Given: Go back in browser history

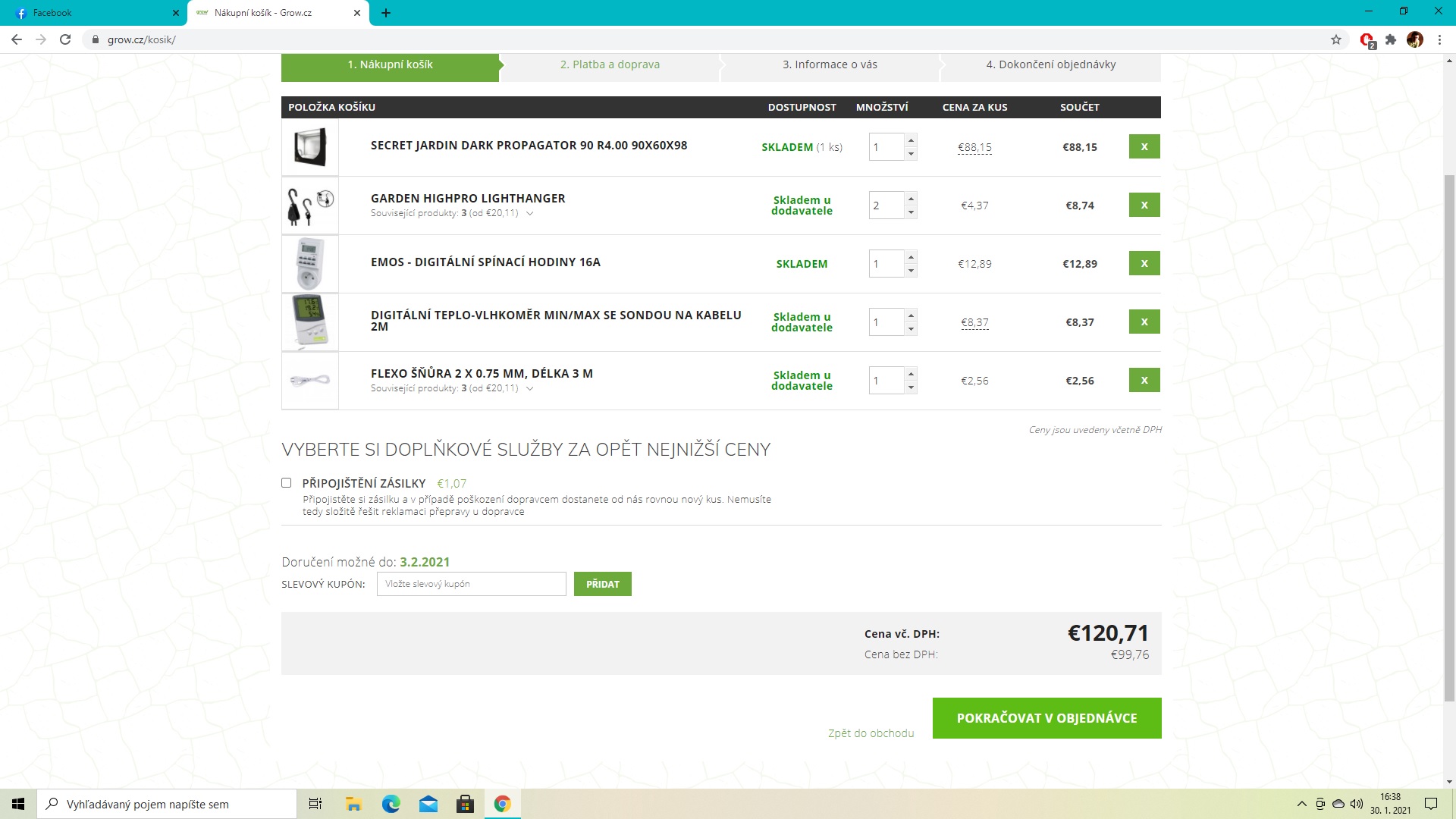Looking at the screenshot, I should pyautogui.click(x=17, y=39).
